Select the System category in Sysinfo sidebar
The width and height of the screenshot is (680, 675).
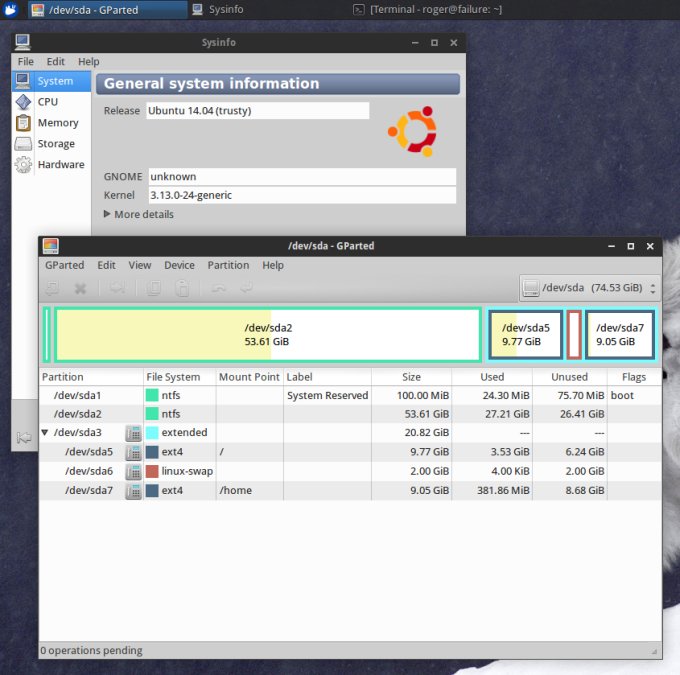tap(51, 81)
